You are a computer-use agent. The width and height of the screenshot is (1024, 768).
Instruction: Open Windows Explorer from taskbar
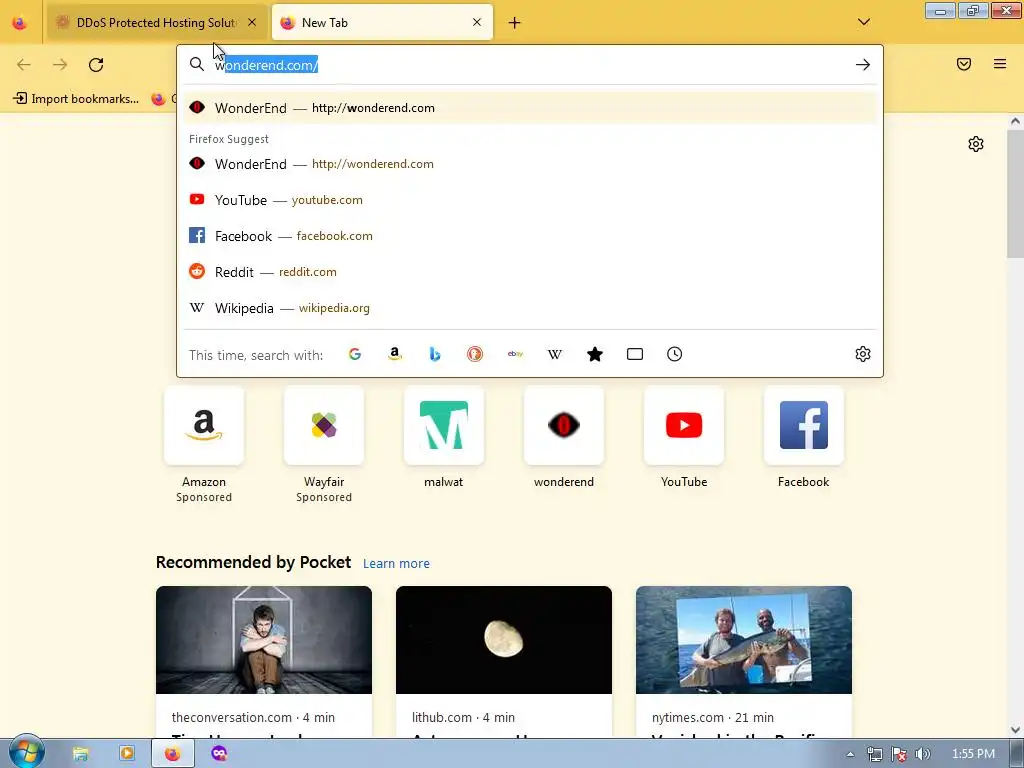click(x=80, y=754)
